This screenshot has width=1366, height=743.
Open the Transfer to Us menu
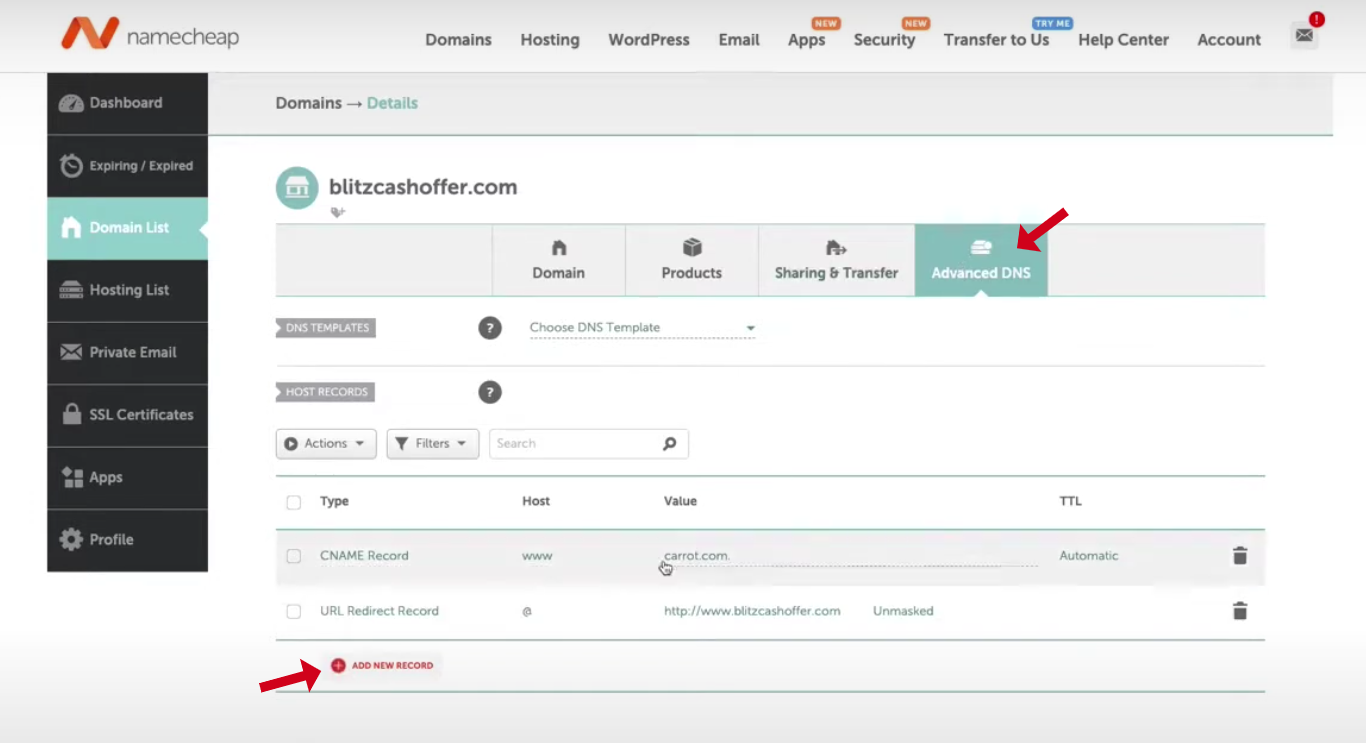coord(996,40)
